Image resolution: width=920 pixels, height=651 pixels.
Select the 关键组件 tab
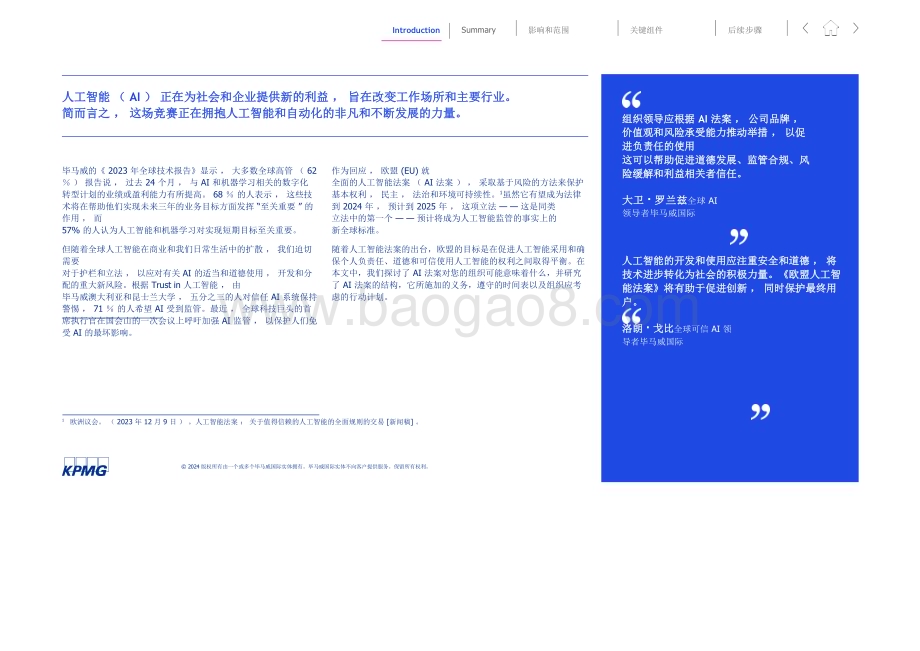pos(646,30)
